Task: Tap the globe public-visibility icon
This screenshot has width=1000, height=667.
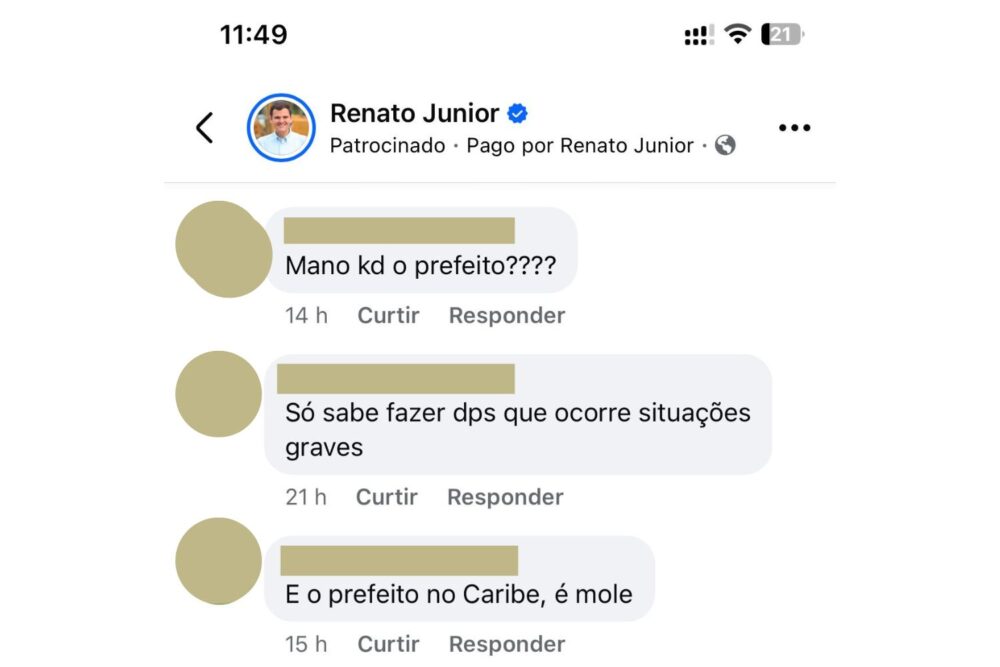Action: pos(726,146)
